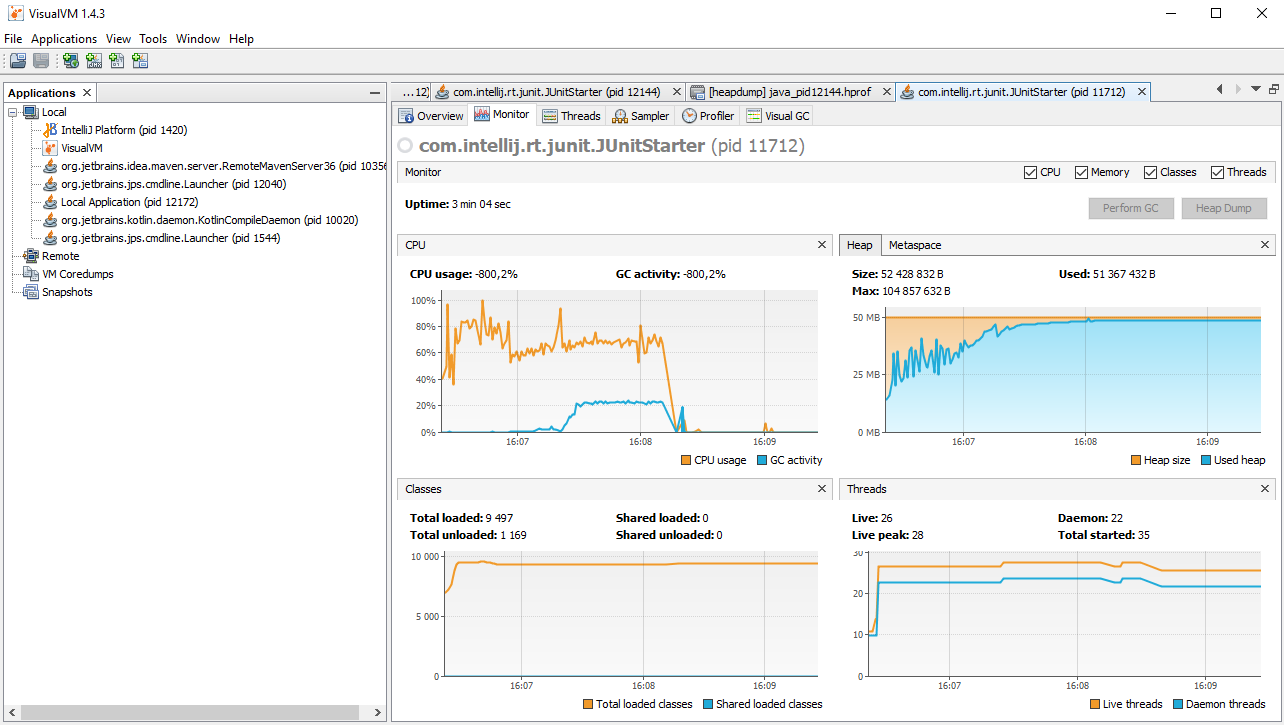
Task: Click the Add JMX Connection toolbar icon
Action: pyautogui.click(x=94, y=61)
